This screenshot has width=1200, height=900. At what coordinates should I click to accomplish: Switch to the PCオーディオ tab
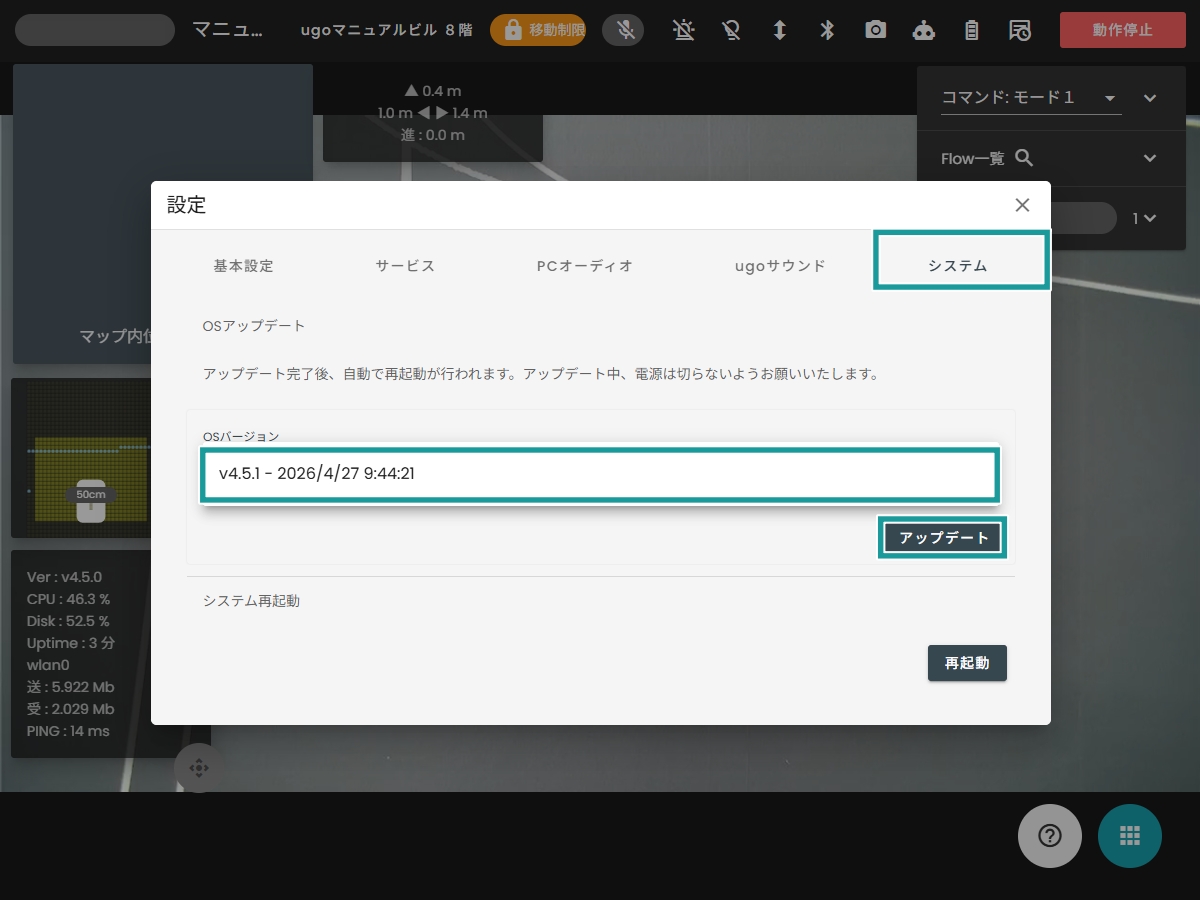click(x=585, y=266)
